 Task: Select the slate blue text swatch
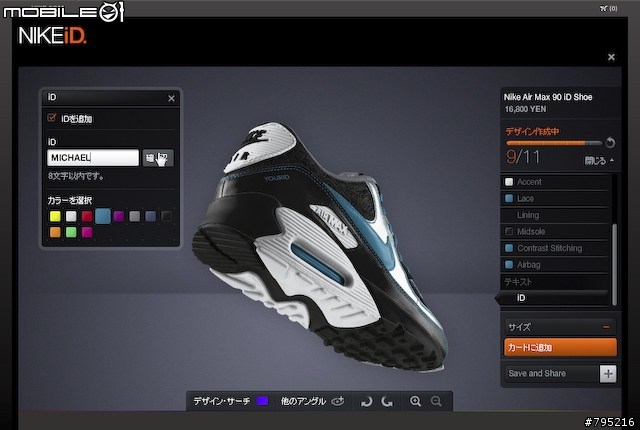tap(151, 216)
